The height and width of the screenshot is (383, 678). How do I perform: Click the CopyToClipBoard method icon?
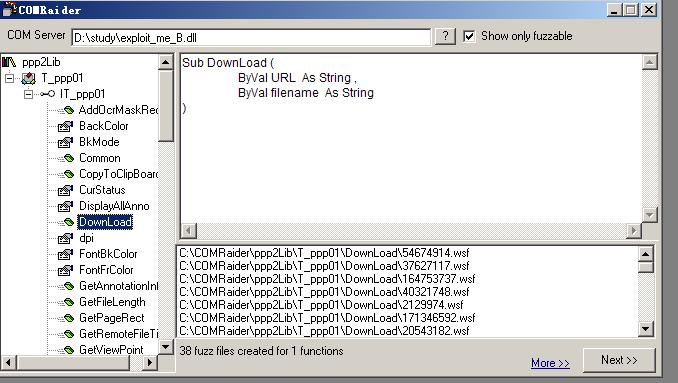point(67,174)
